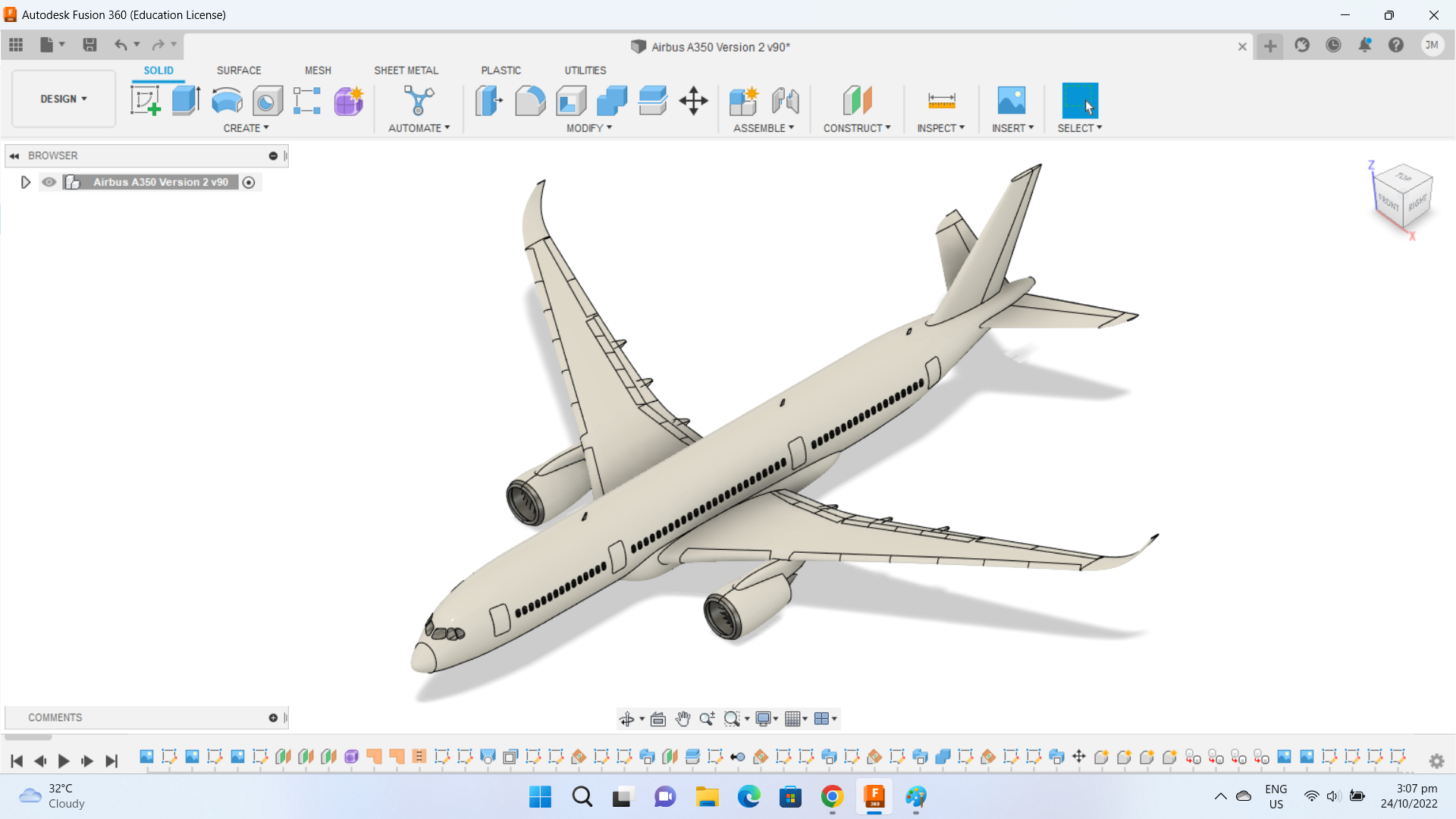Open the Data Panel grid icon
This screenshot has height=819, width=1456.
point(16,45)
